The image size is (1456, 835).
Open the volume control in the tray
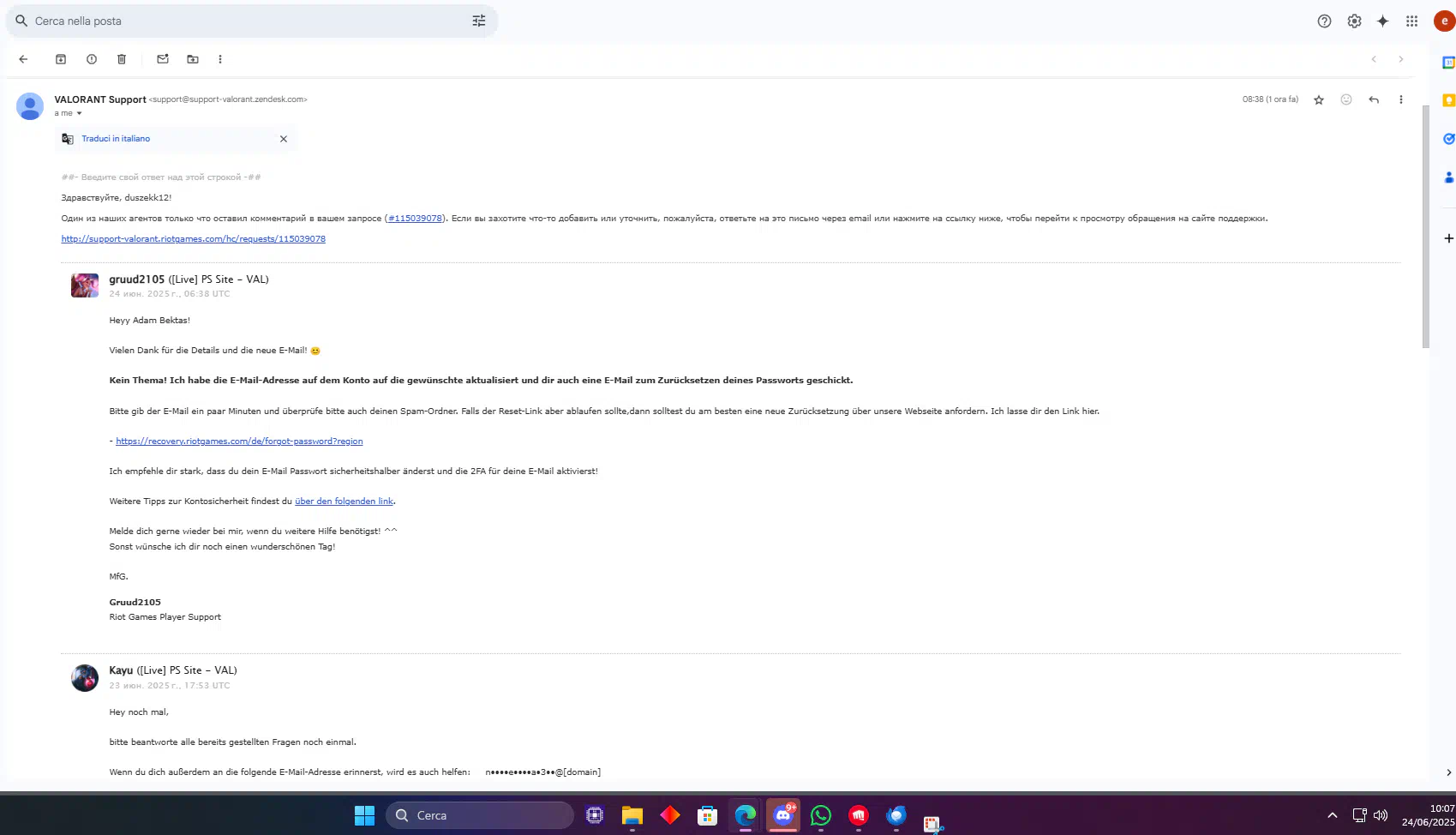click(1381, 815)
